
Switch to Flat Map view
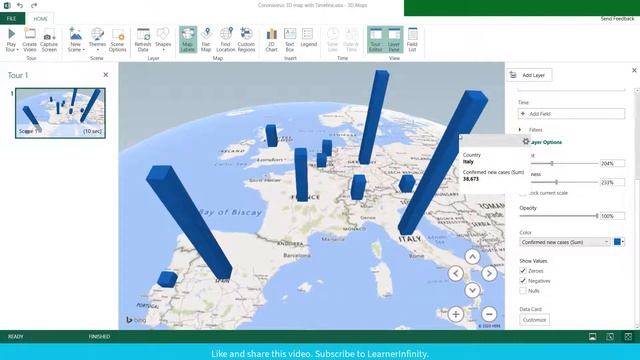point(206,40)
